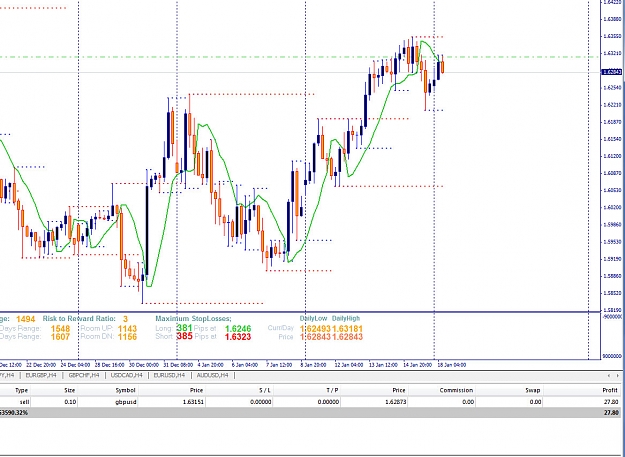Viewport: 625px width, 457px height.
Task: Click the orange range value 1548
Action: (x=60, y=329)
